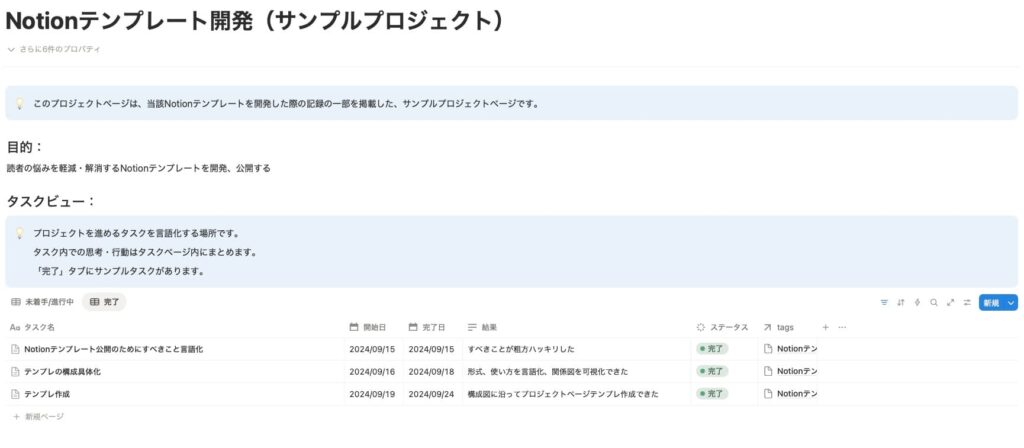
Task: Open database as full page icon
Action: tap(950, 302)
